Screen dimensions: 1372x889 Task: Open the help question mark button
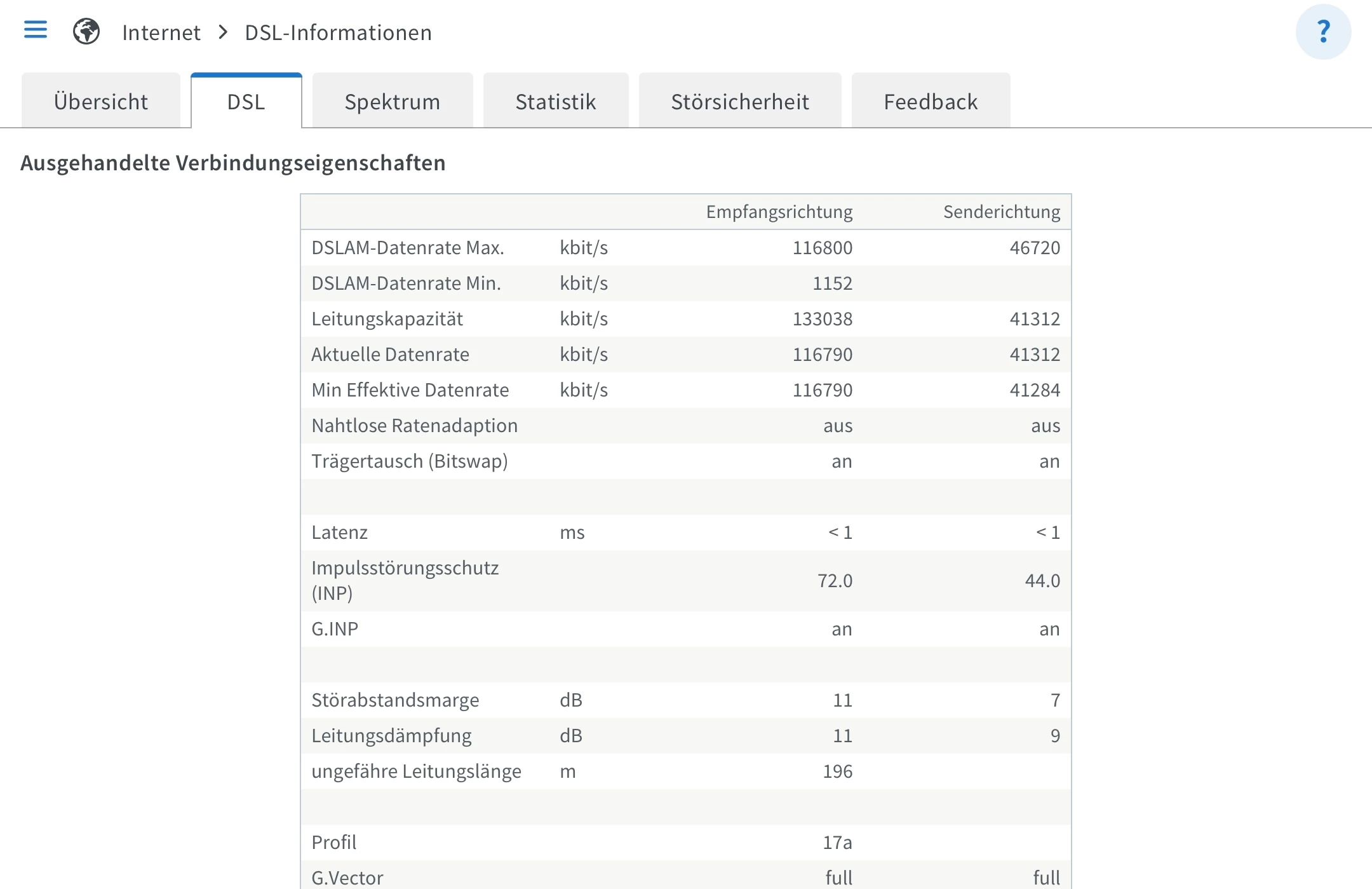click(x=1323, y=31)
